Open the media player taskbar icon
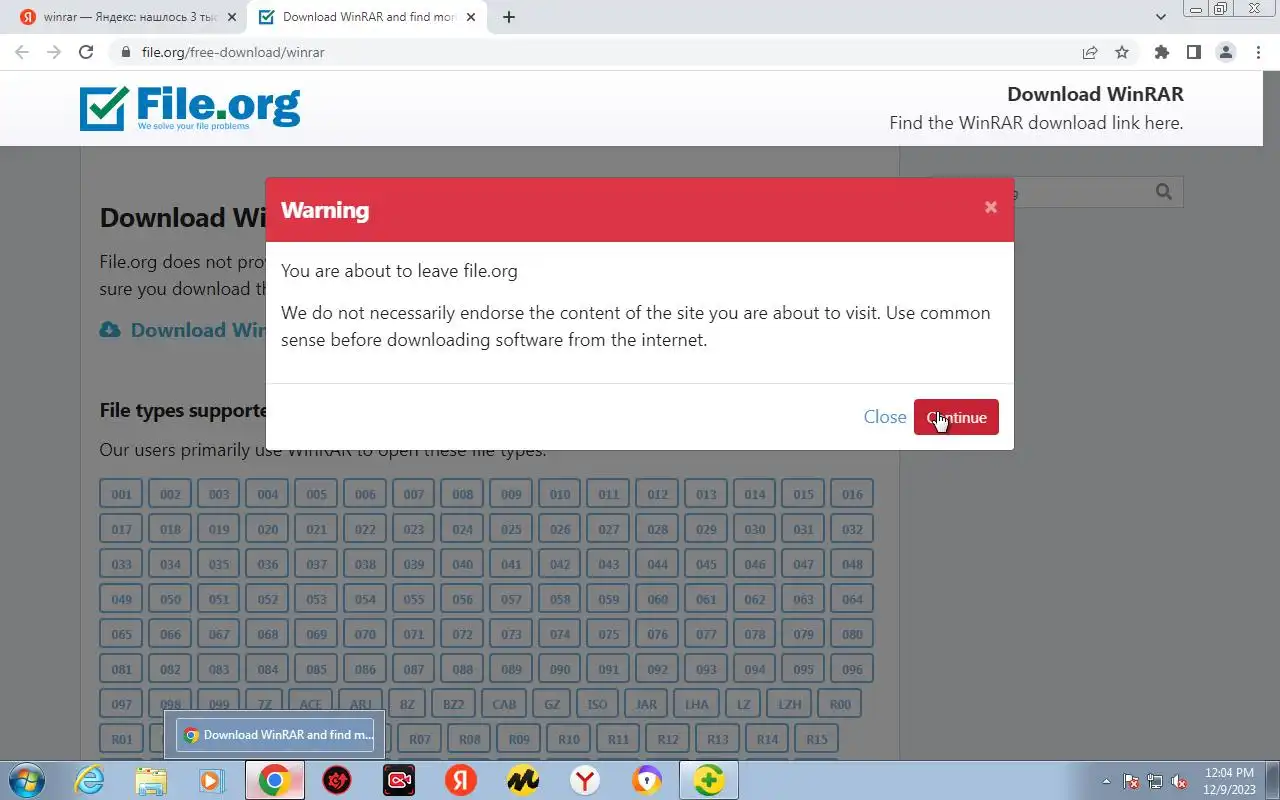 [212, 780]
